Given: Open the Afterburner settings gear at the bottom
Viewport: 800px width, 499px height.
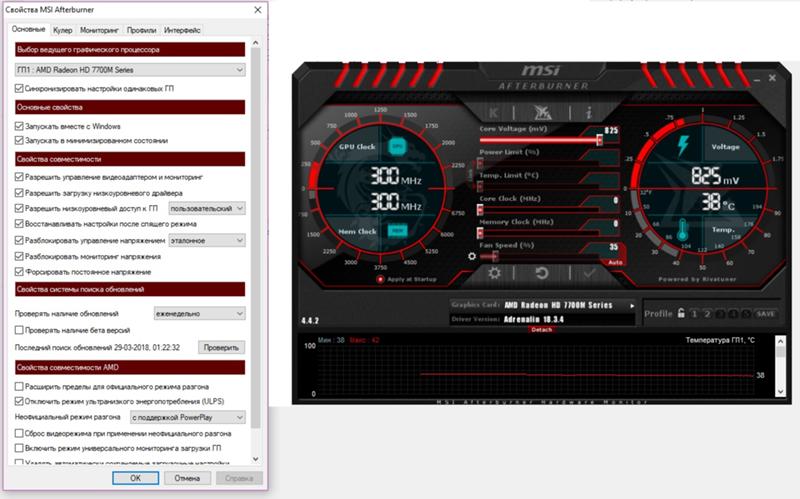Looking at the screenshot, I should [494, 273].
